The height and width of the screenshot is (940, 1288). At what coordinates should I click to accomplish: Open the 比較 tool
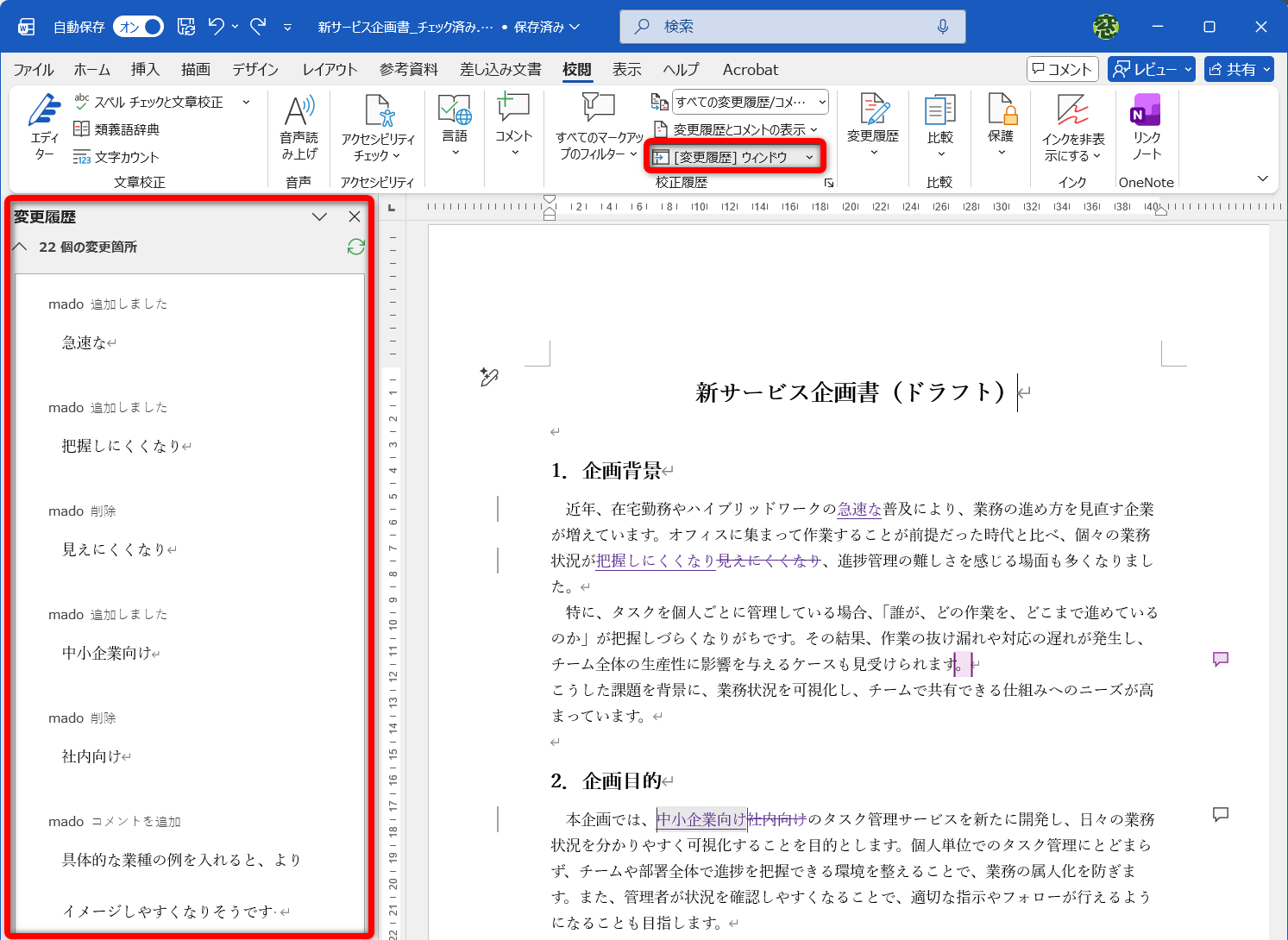(x=940, y=127)
